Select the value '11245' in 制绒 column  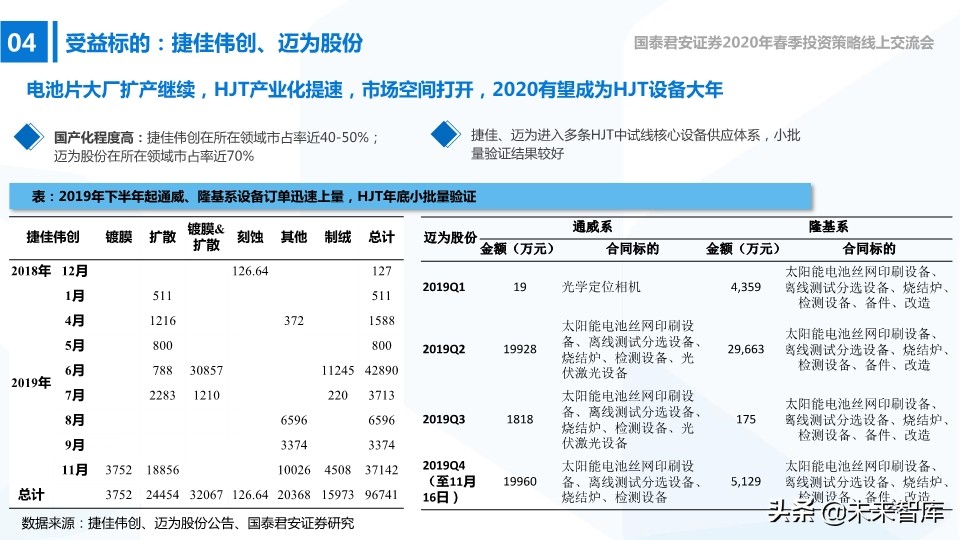pyautogui.click(x=338, y=370)
